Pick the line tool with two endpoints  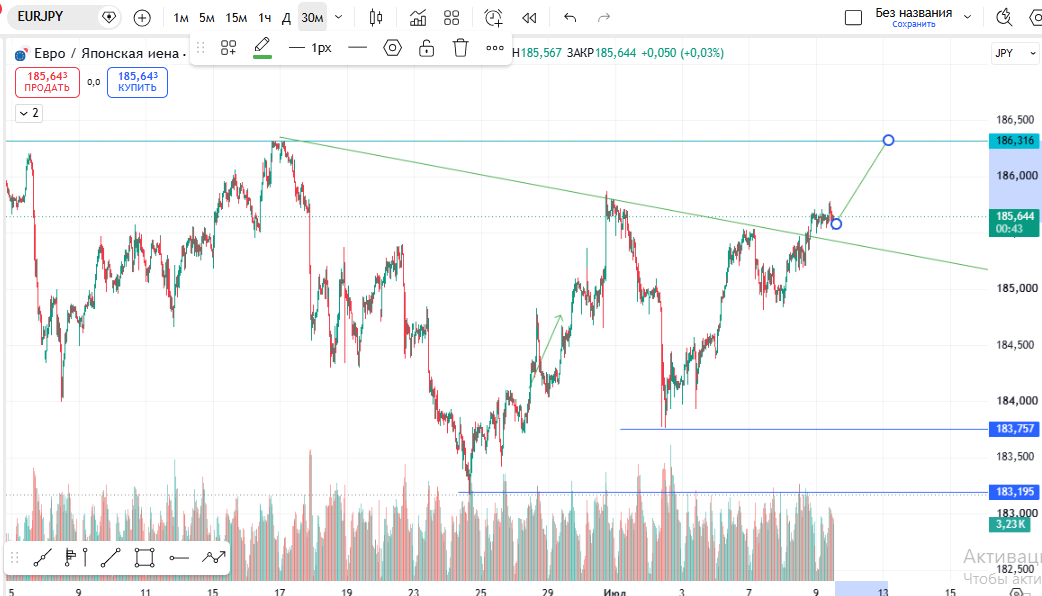tap(110, 558)
